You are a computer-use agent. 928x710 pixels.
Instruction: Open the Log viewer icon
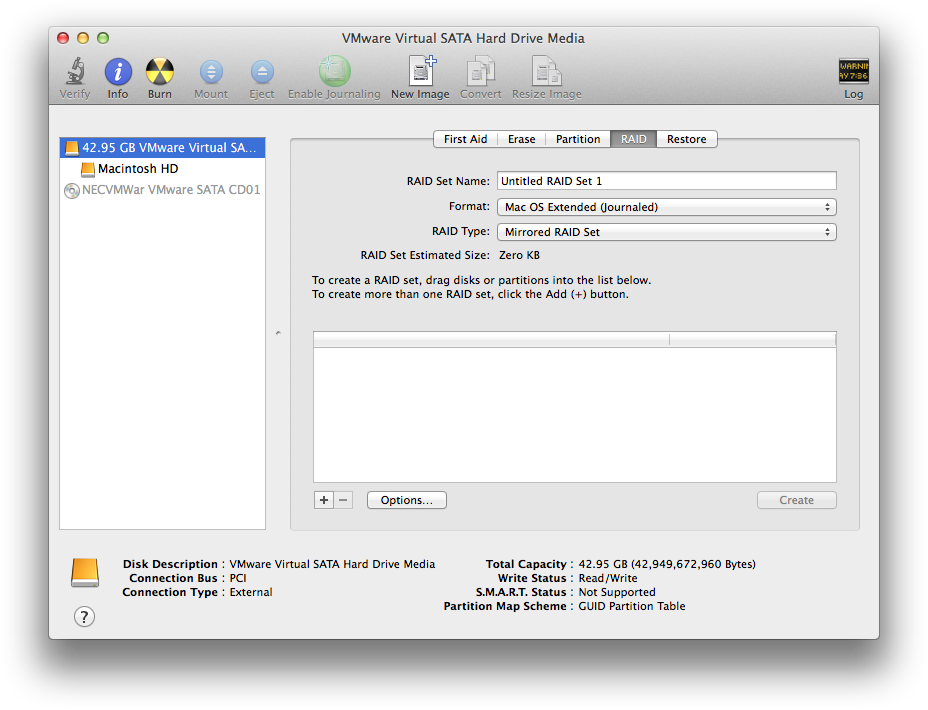(x=853, y=72)
